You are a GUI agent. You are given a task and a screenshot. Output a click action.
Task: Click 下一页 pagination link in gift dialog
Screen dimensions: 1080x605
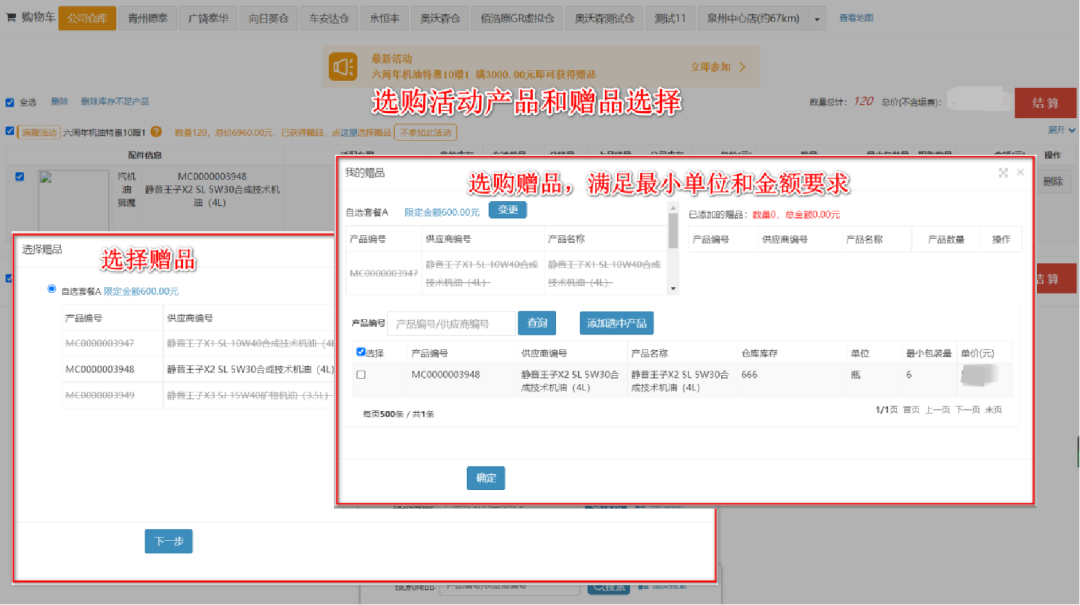coord(966,411)
